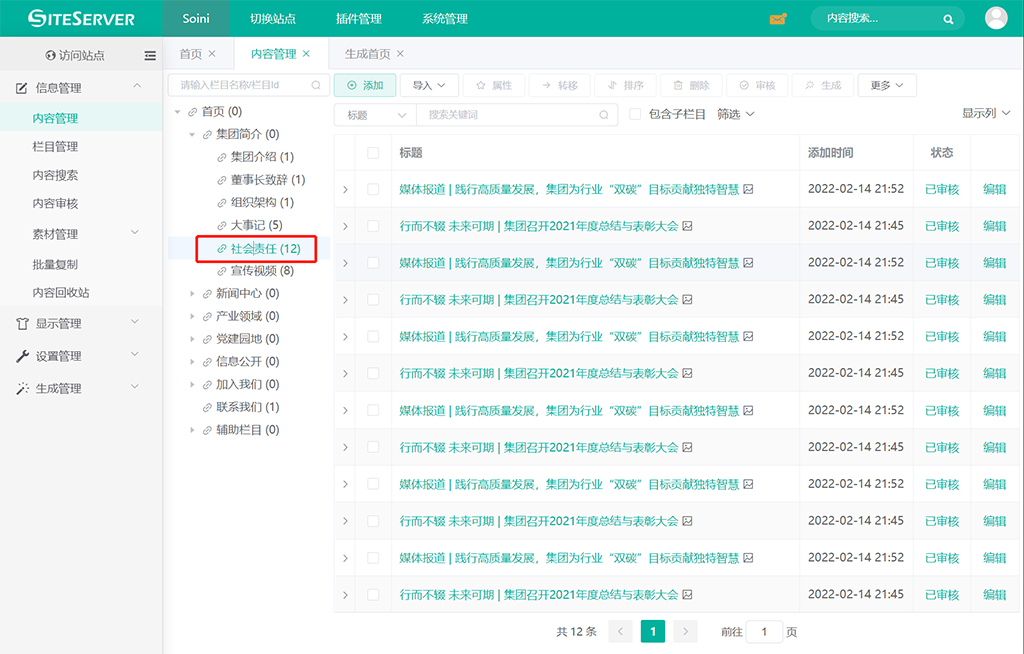The image size is (1024, 654).
Task: Expand the 新闻中心 tree node
Action: (193, 294)
